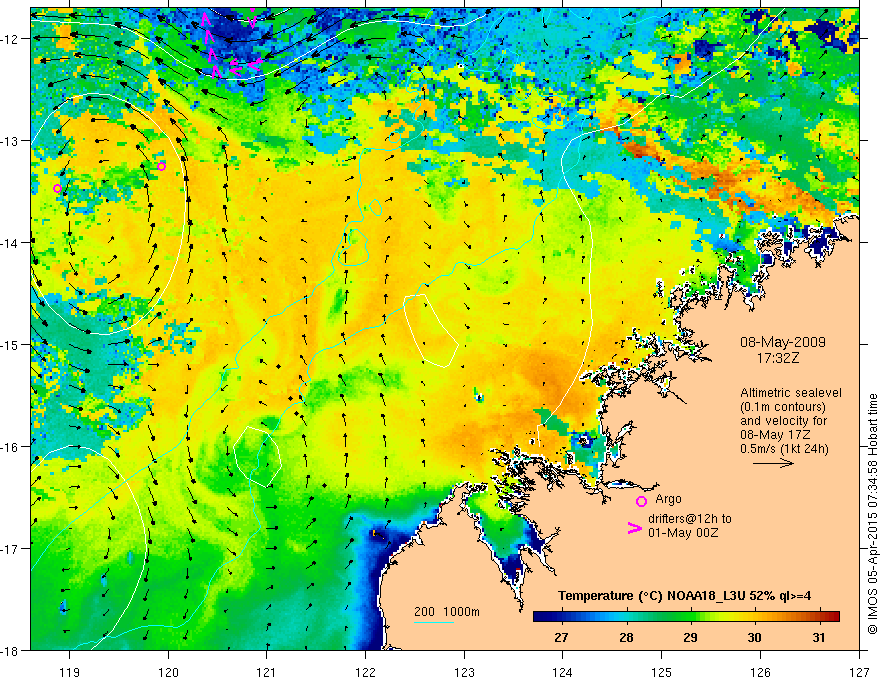880x680 pixels.
Task: Click the longitude axis label '126'
Action: coord(760,672)
